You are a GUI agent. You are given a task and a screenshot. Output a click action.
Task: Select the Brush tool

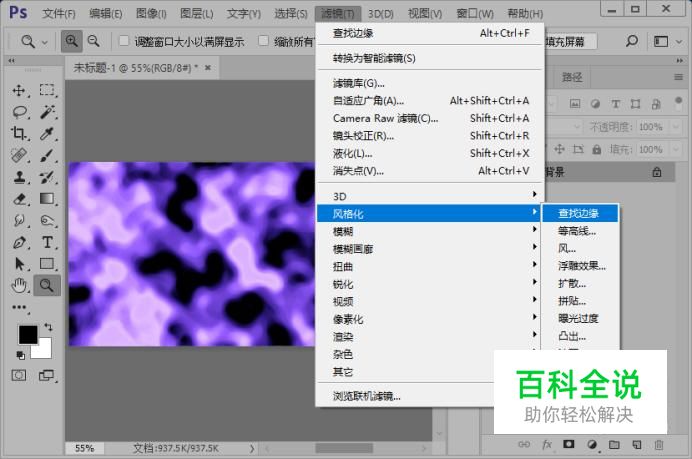tap(47, 155)
